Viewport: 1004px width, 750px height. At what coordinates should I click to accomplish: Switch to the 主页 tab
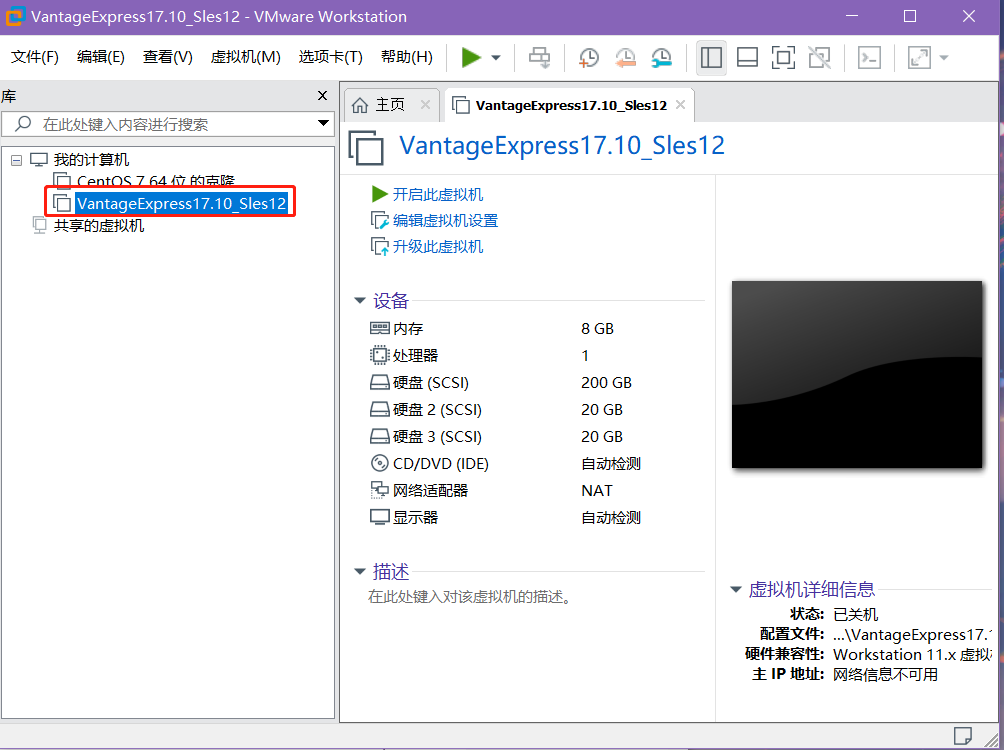coord(390,104)
